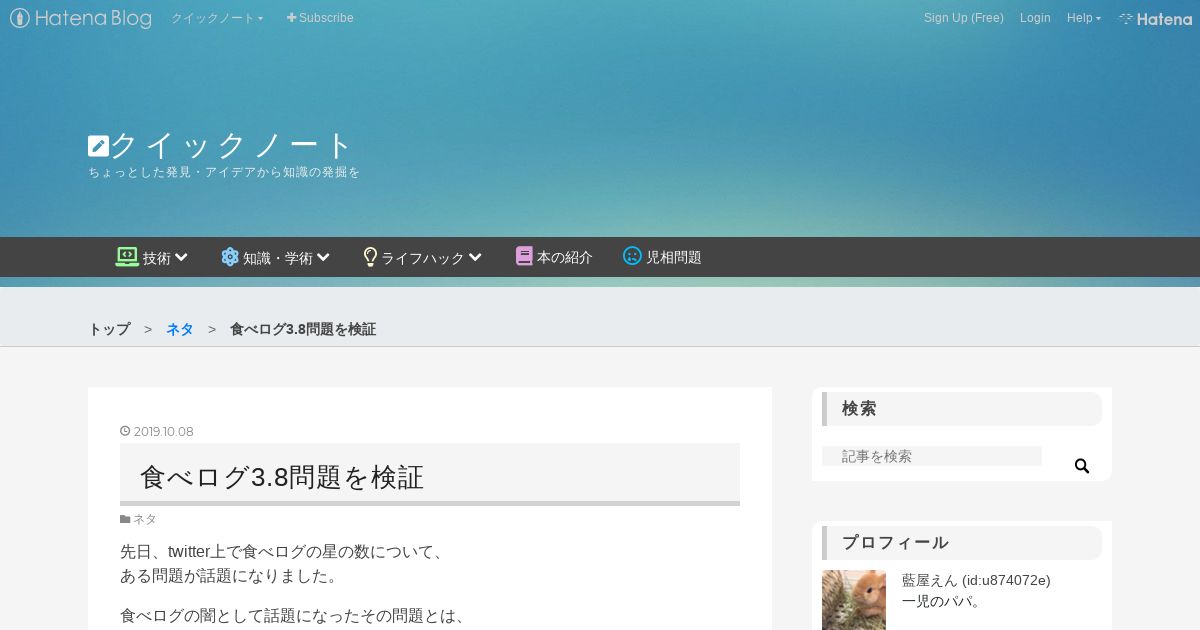
Task: Click the 食べログ3.8問題を検証 article title
Action: click(282, 477)
